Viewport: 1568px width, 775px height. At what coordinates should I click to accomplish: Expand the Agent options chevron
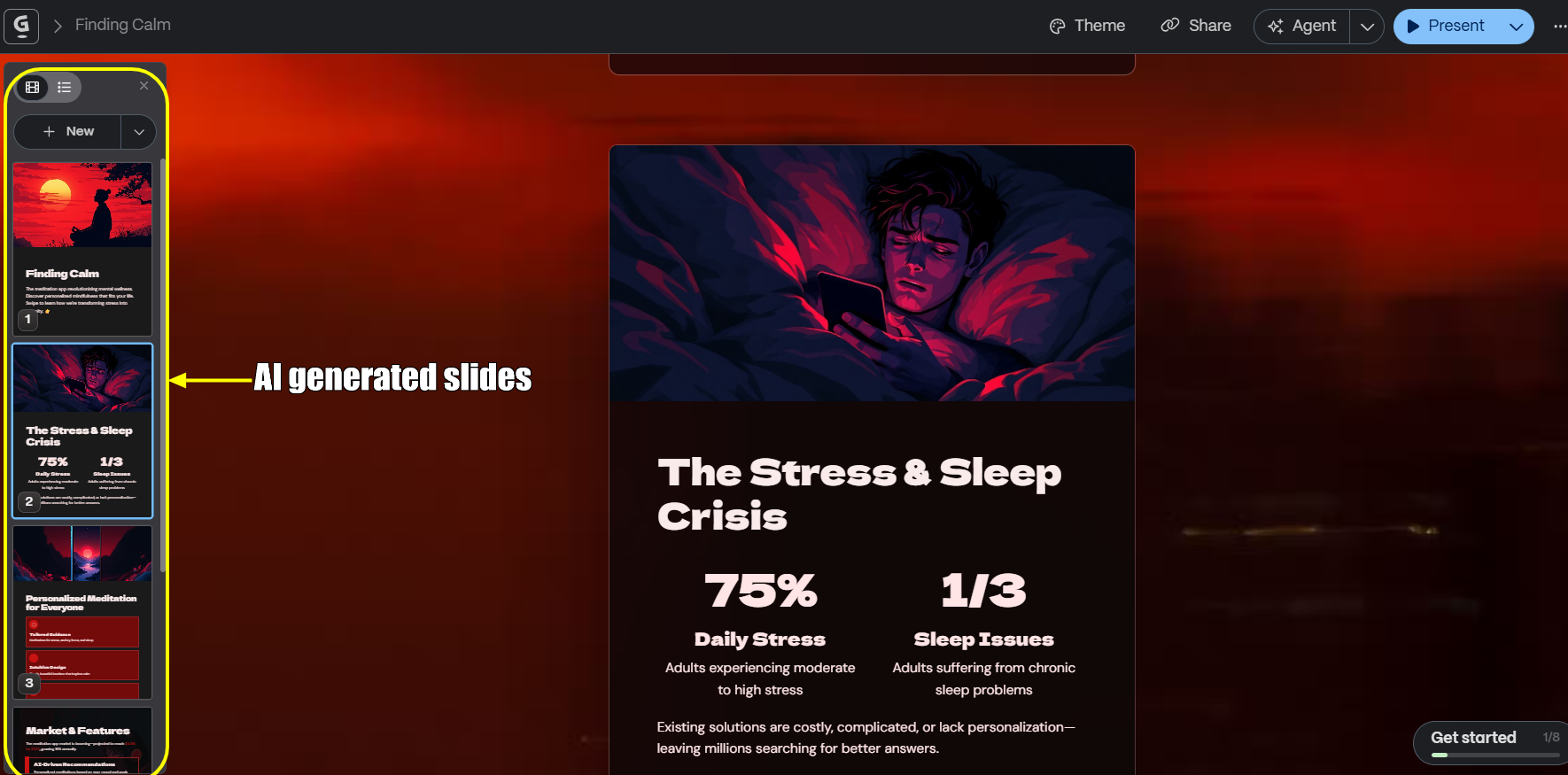click(1367, 26)
